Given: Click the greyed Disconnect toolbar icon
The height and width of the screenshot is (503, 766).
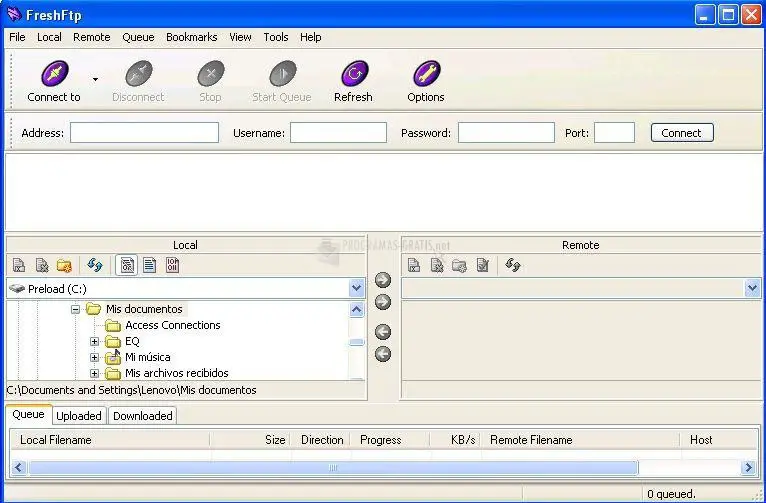Looking at the screenshot, I should 139,74.
